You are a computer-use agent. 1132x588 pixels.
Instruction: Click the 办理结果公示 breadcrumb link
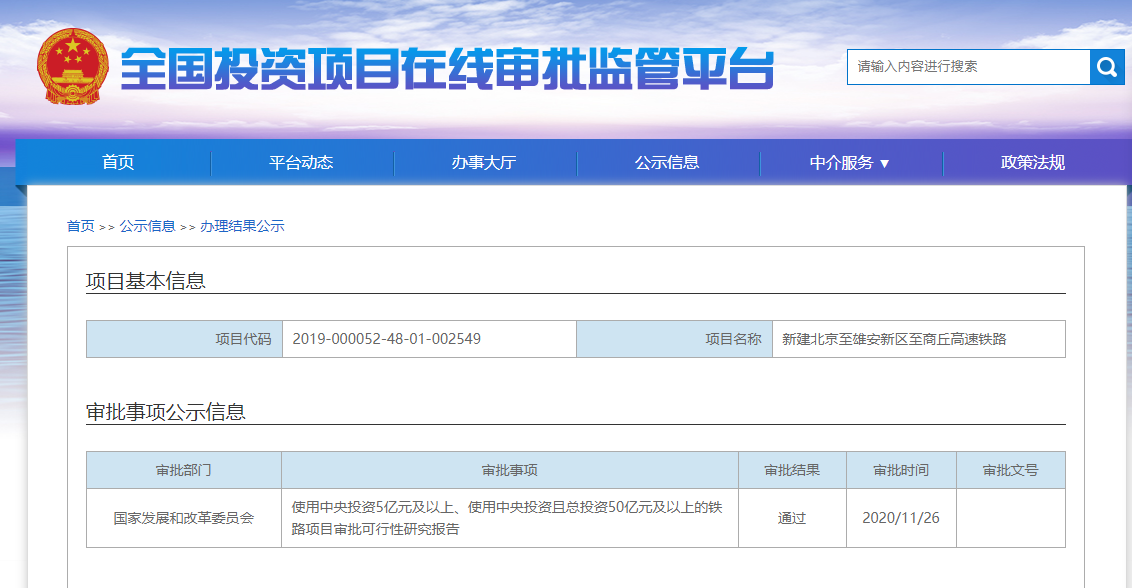pos(242,226)
